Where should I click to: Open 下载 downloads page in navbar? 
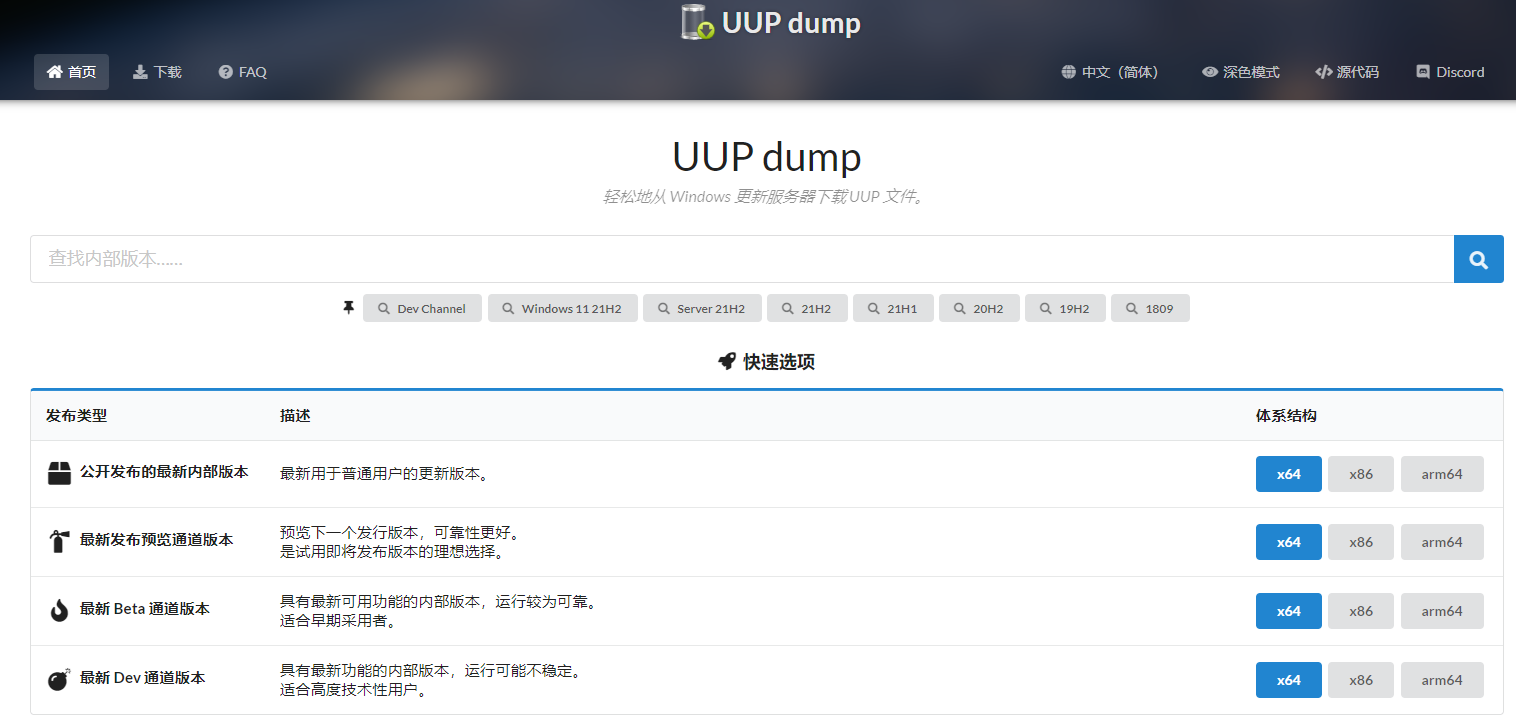[157, 72]
